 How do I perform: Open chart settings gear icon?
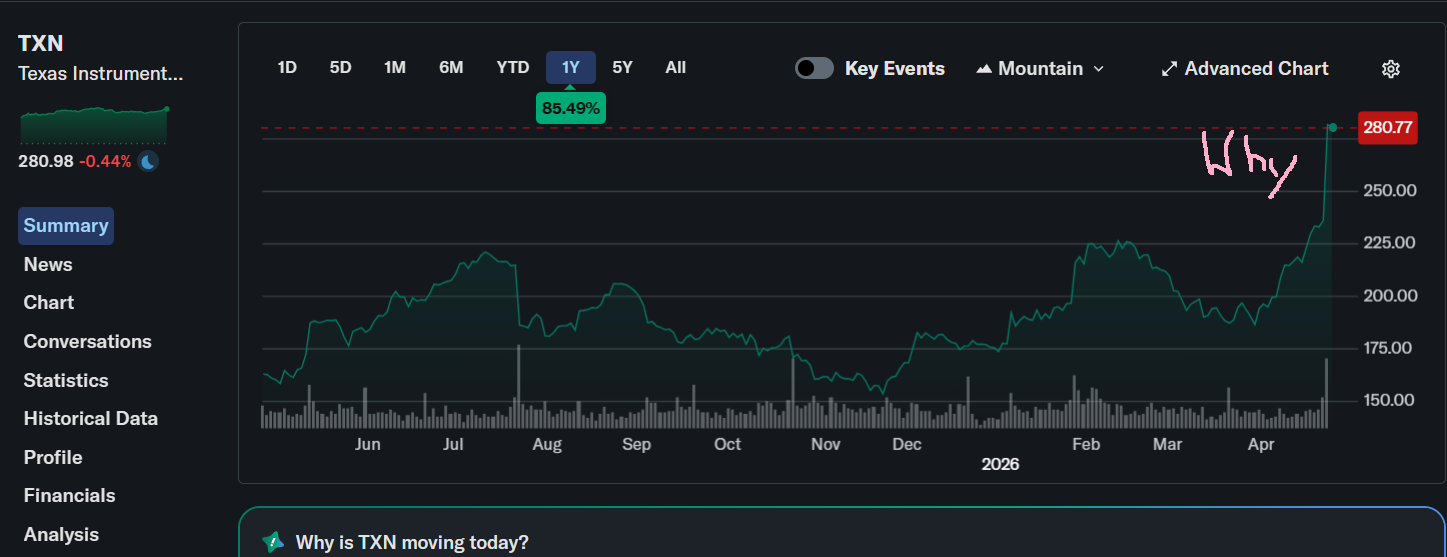pyautogui.click(x=1390, y=69)
